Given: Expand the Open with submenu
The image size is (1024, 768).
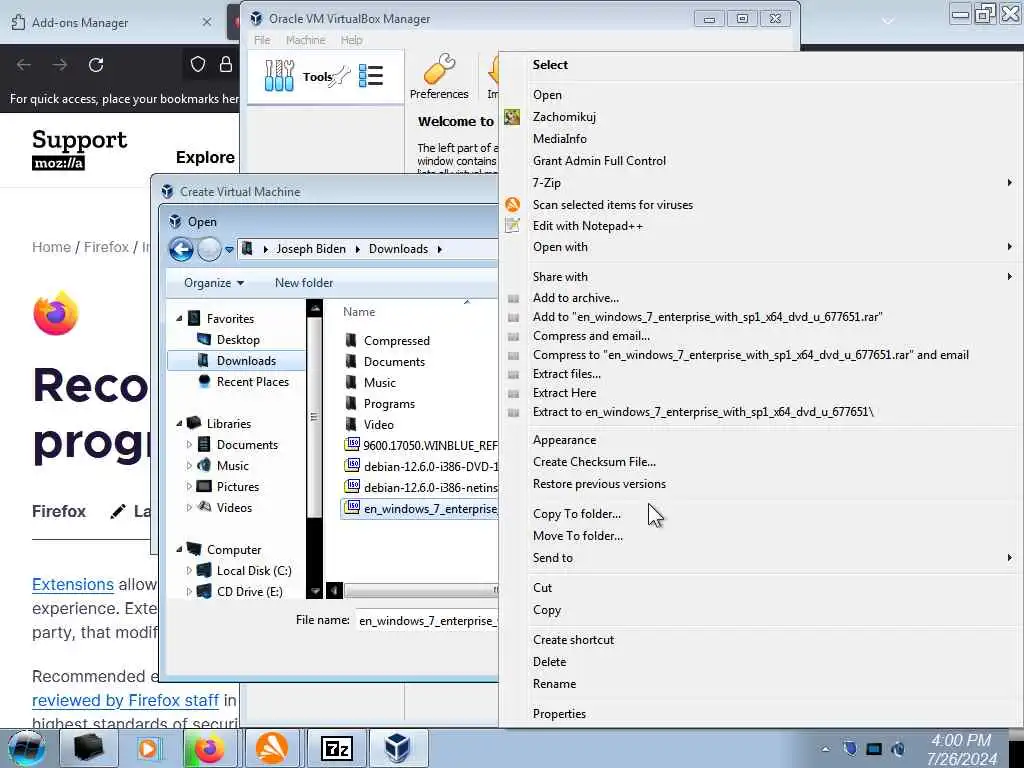Looking at the screenshot, I should point(1010,247).
